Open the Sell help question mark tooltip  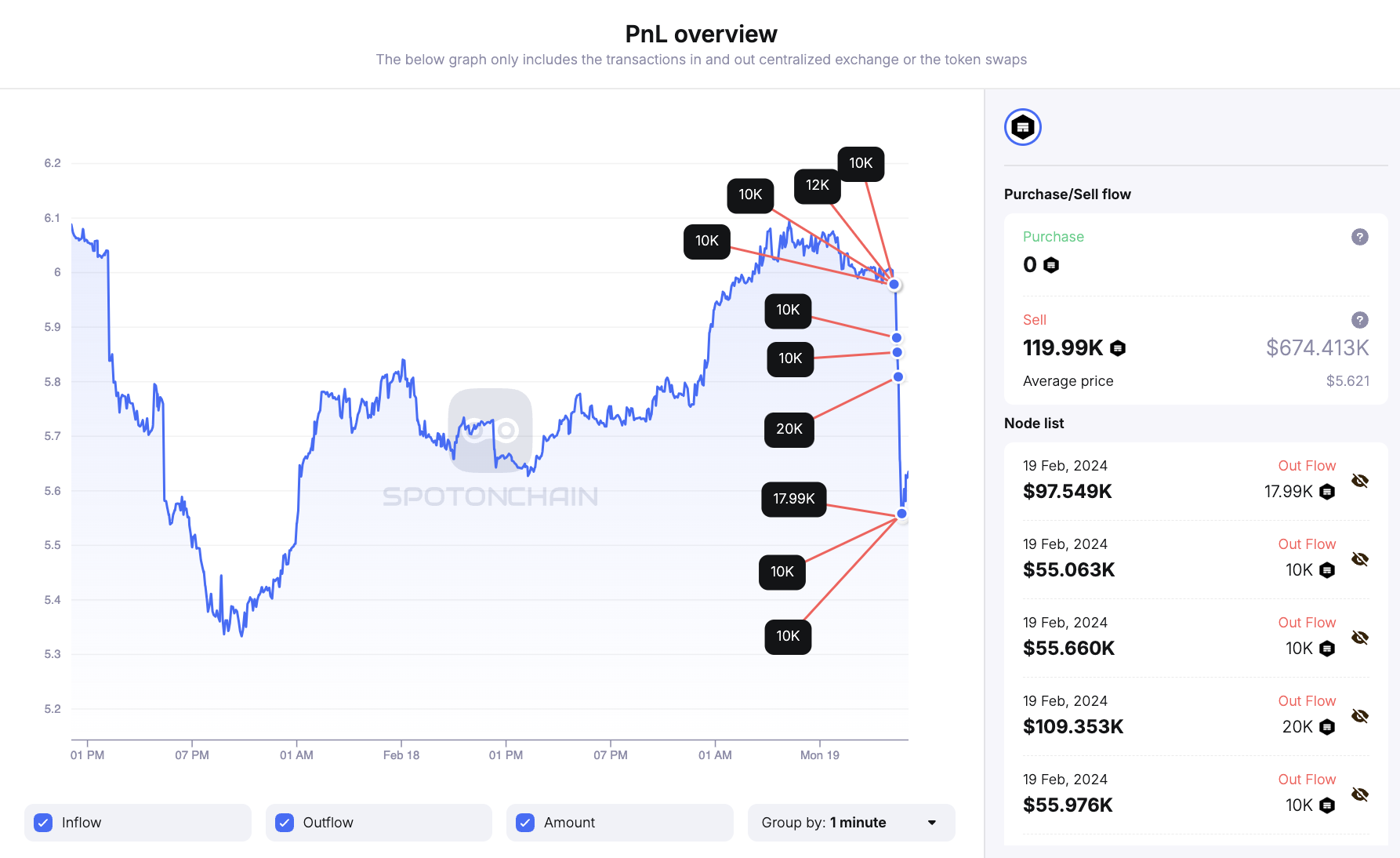[1360, 320]
